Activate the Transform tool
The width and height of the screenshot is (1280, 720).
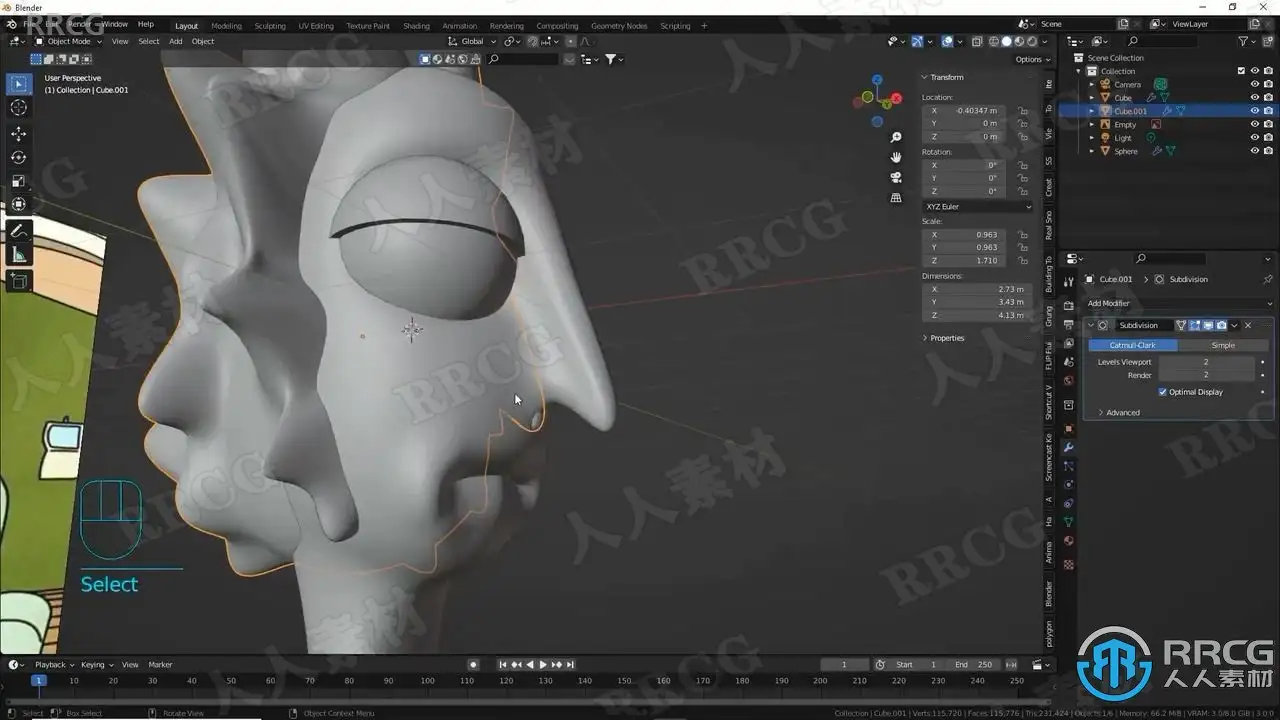[x=18, y=205]
